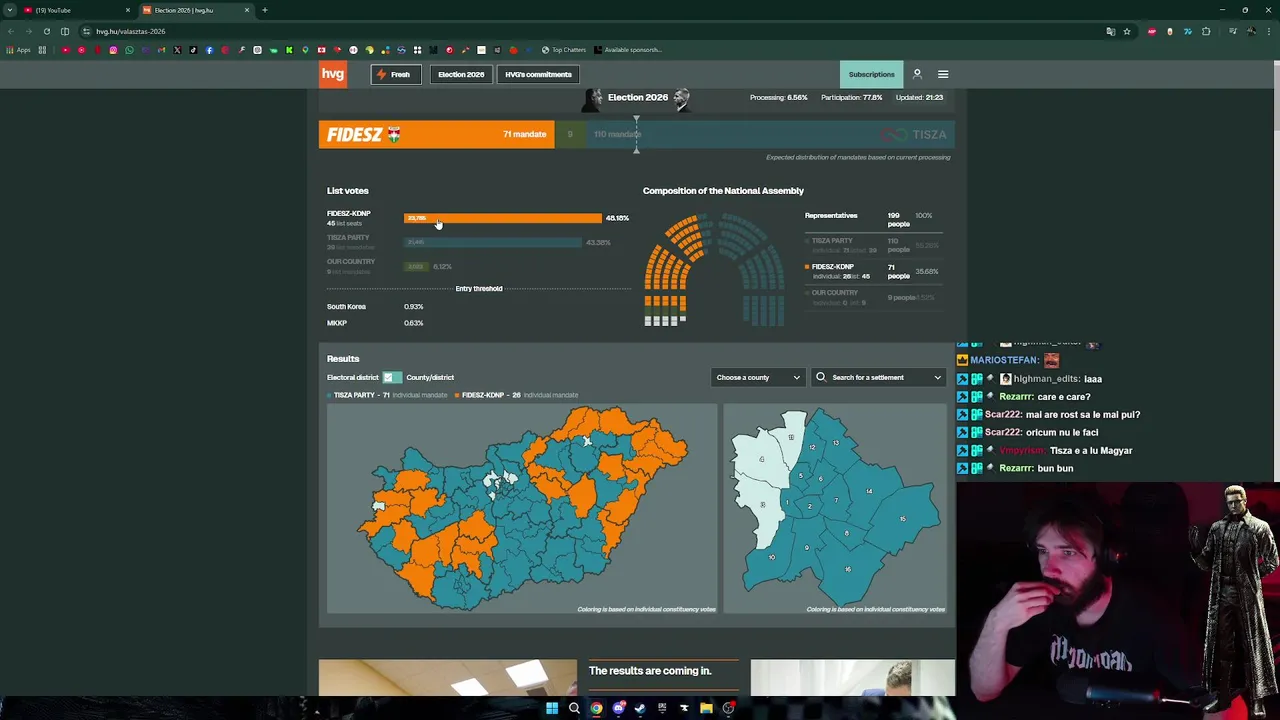Screen dimensions: 1280x720
Task: Select the Tisza Party representatives legend row
Action: pyautogui.click(x=872, y=245)
